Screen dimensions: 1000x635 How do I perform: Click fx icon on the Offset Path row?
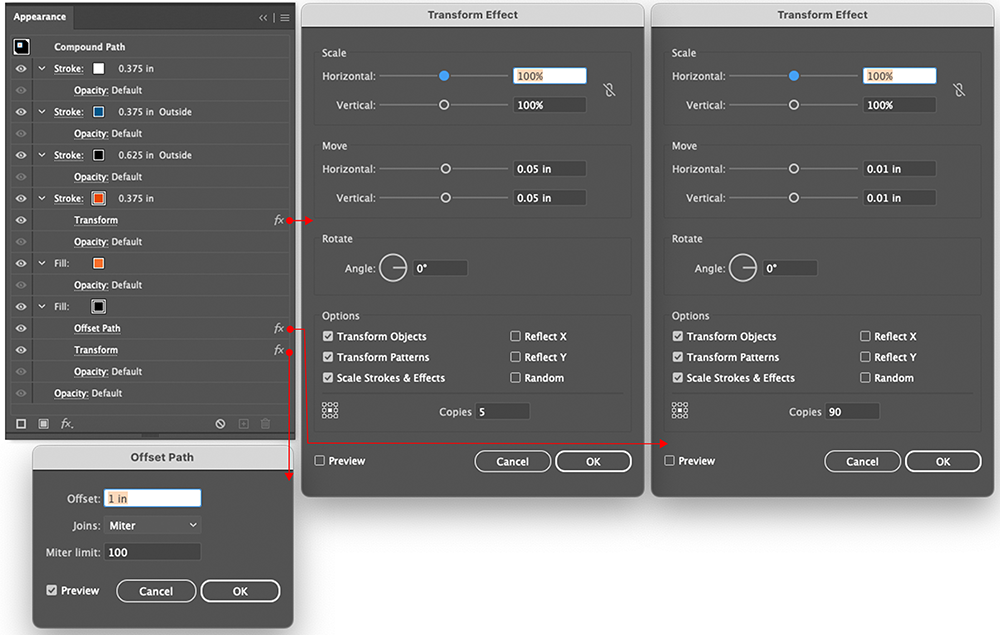click(279, 328)
